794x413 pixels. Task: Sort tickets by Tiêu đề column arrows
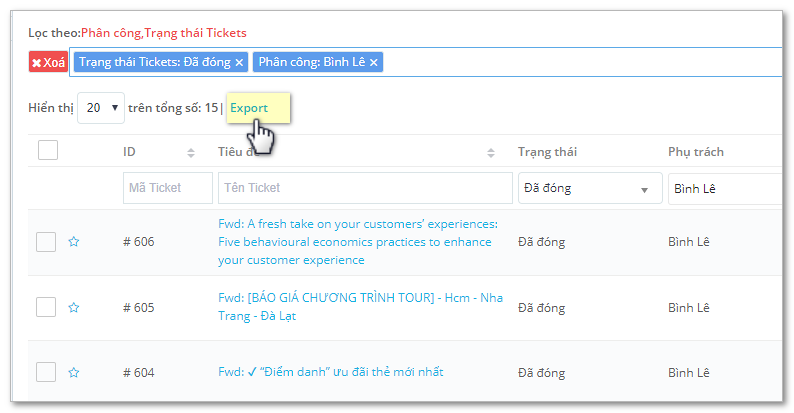[491, 152]
